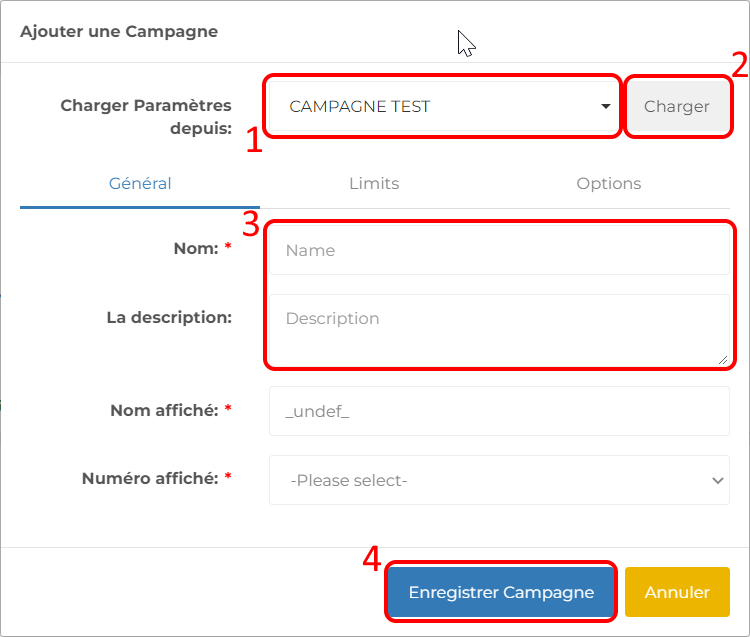750x637 pixels.
Task: Click the chevron of the Numéro affiché dropdown
Action: (717, 481)
